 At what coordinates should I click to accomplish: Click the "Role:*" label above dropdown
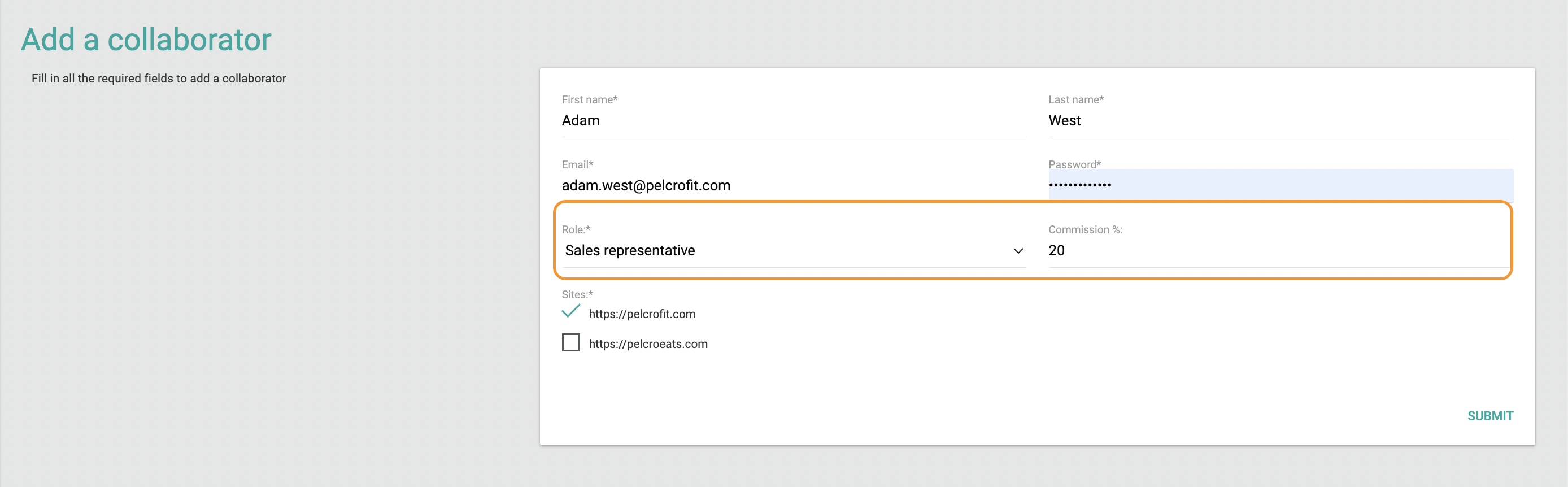576,229
